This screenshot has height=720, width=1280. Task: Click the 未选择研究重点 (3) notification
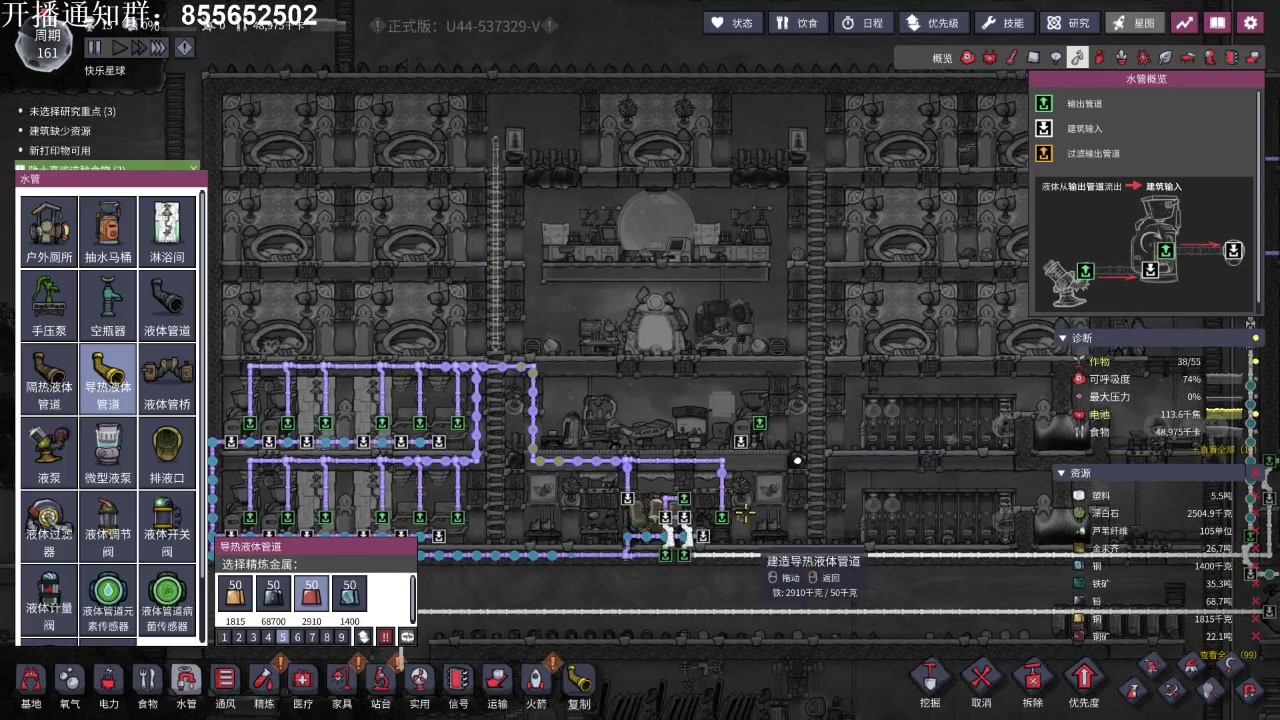pos(72,112)
